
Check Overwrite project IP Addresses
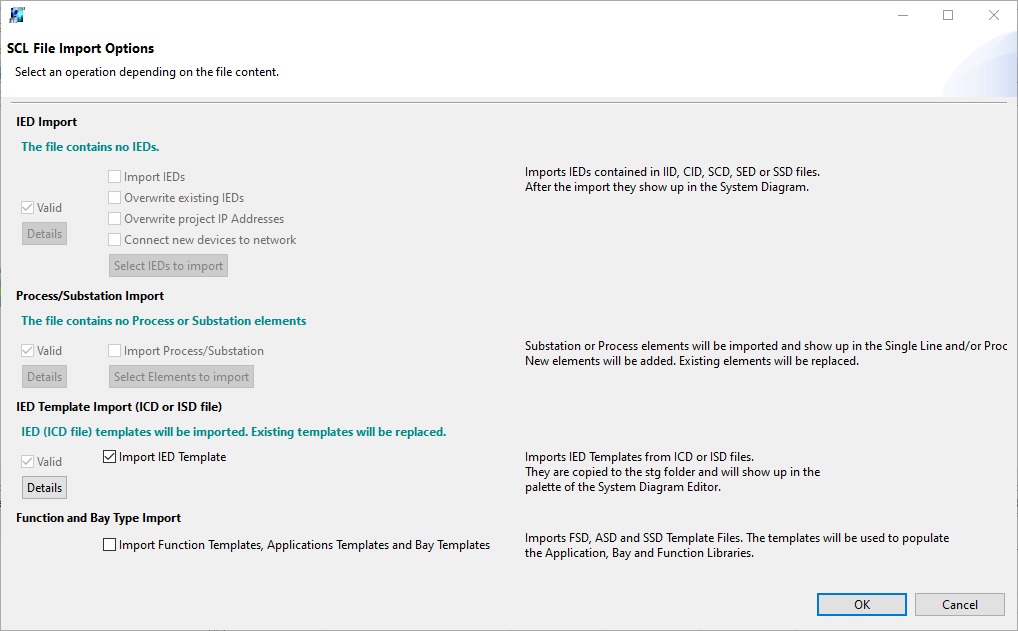tap(115, 219)
